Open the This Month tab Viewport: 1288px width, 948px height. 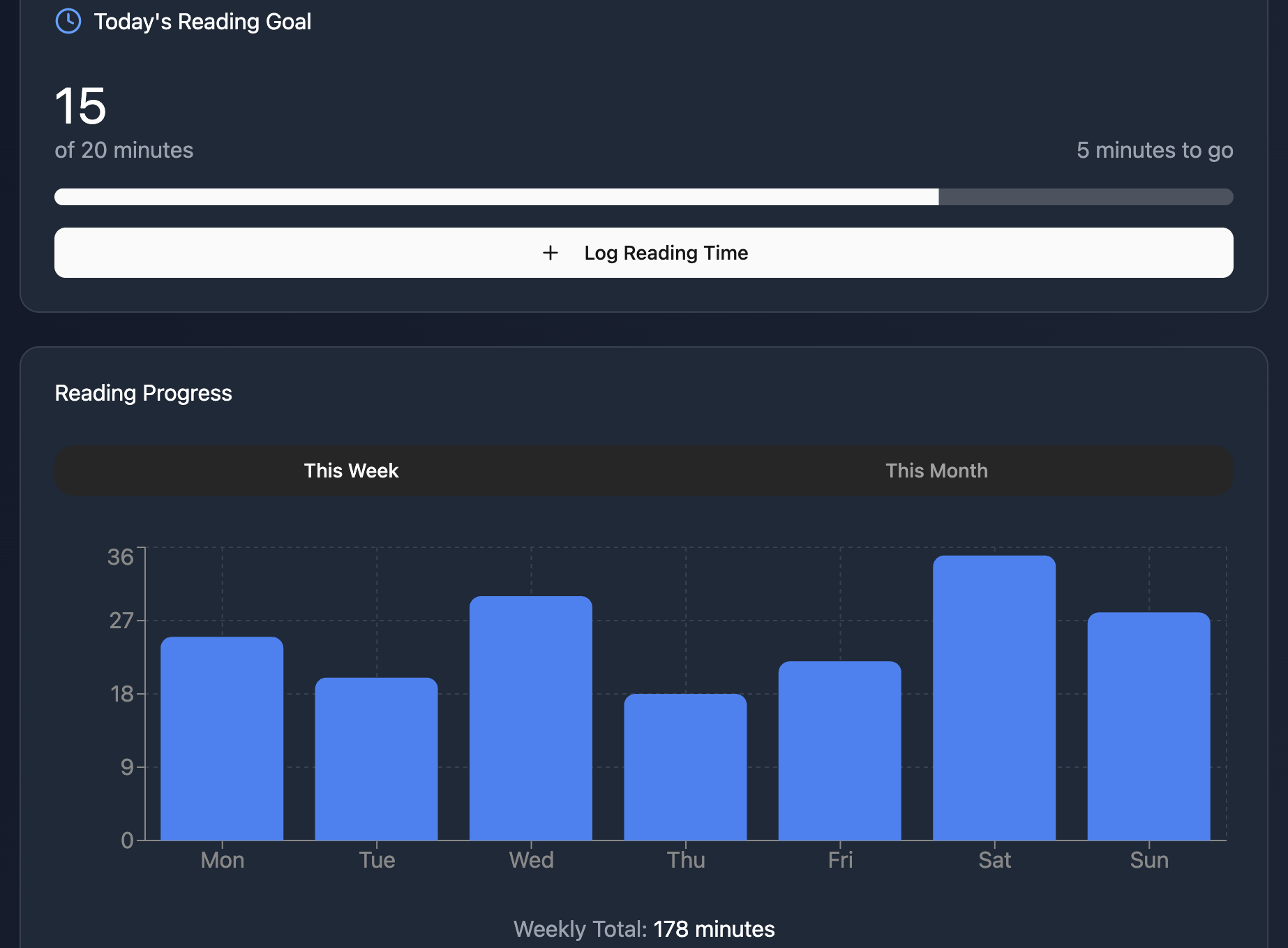click(936, 471)
